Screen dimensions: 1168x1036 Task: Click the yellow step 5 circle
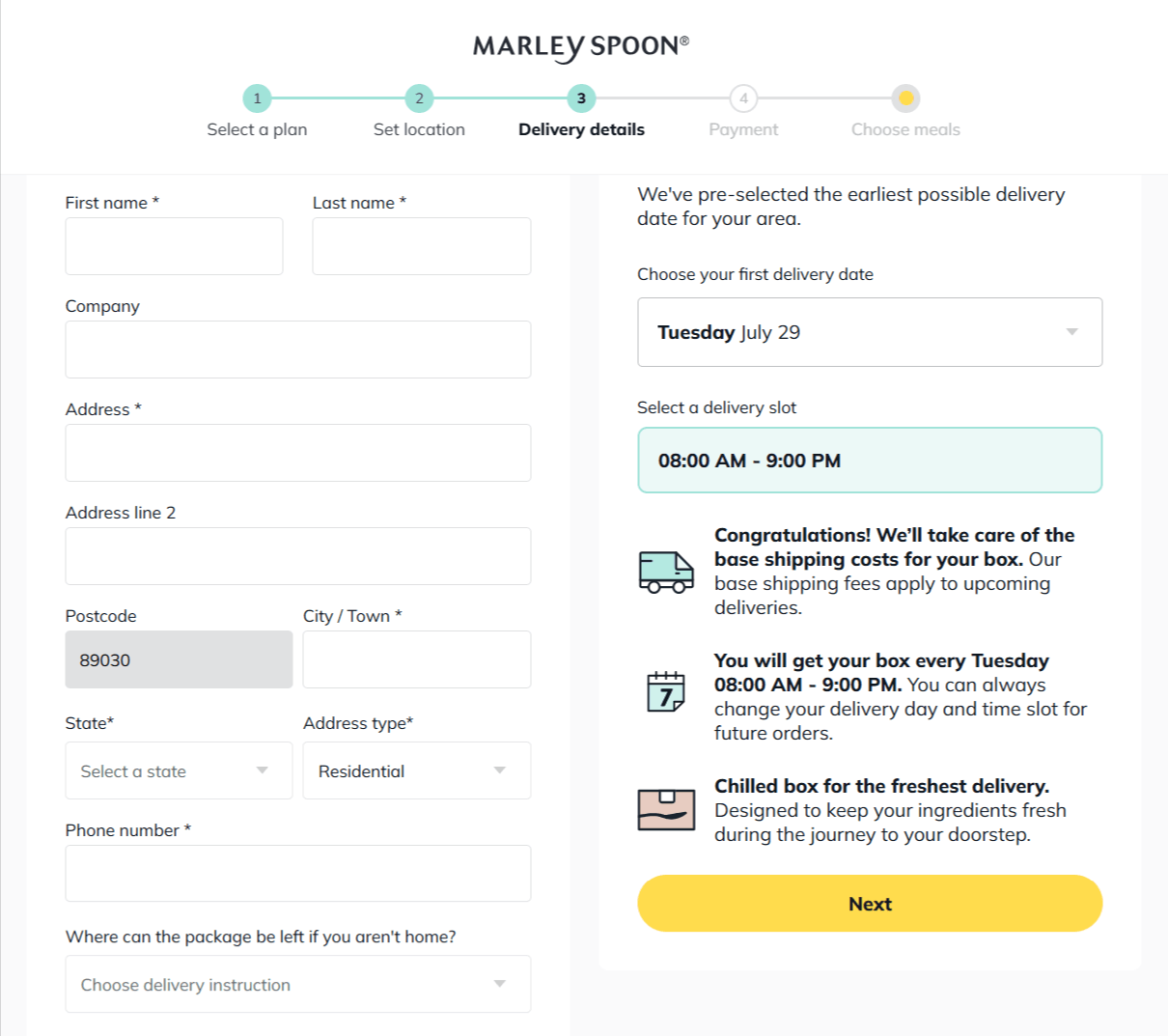point(904,98)
